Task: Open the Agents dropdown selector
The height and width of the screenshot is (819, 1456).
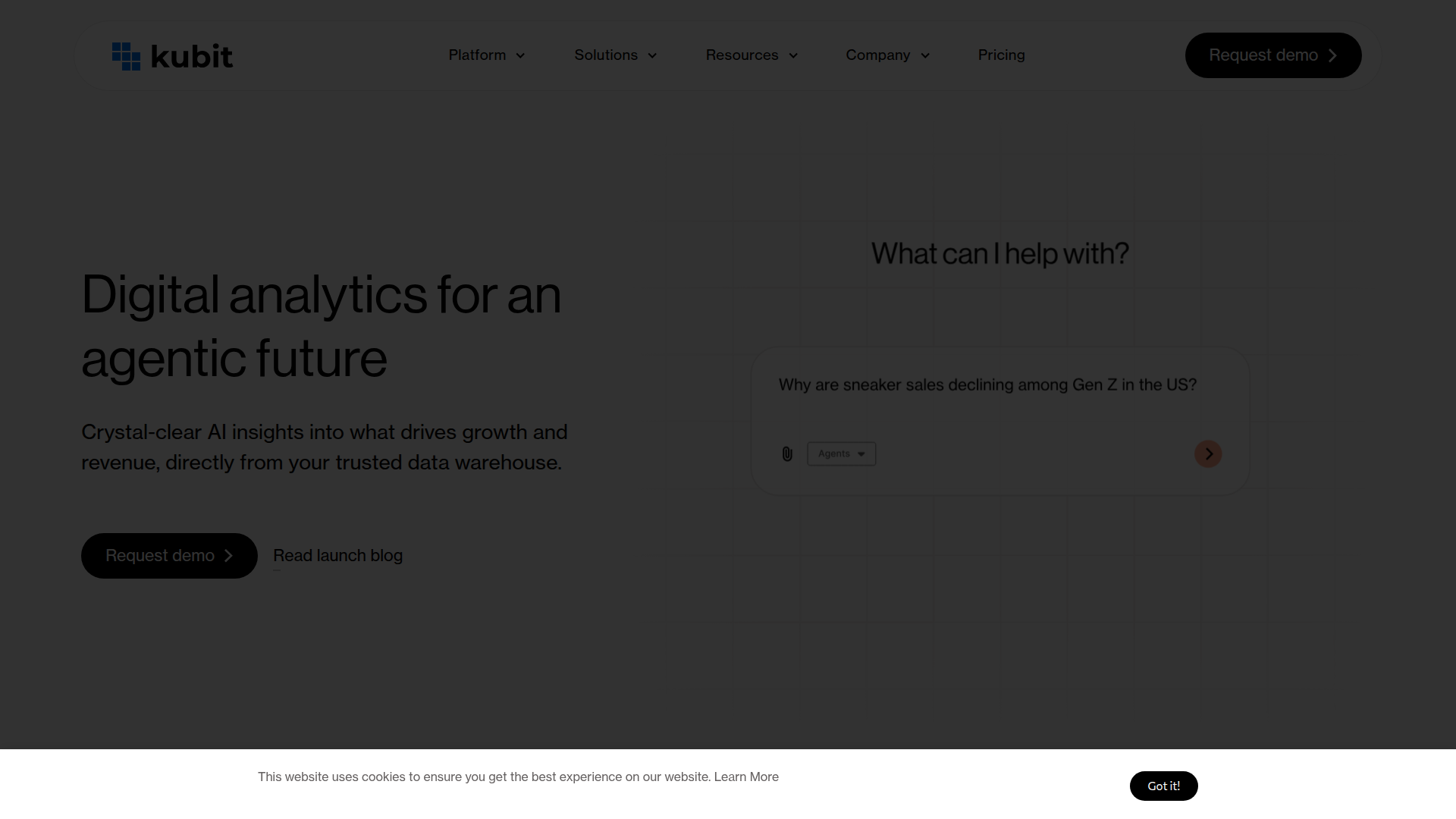Action: (x=841, y=454)
